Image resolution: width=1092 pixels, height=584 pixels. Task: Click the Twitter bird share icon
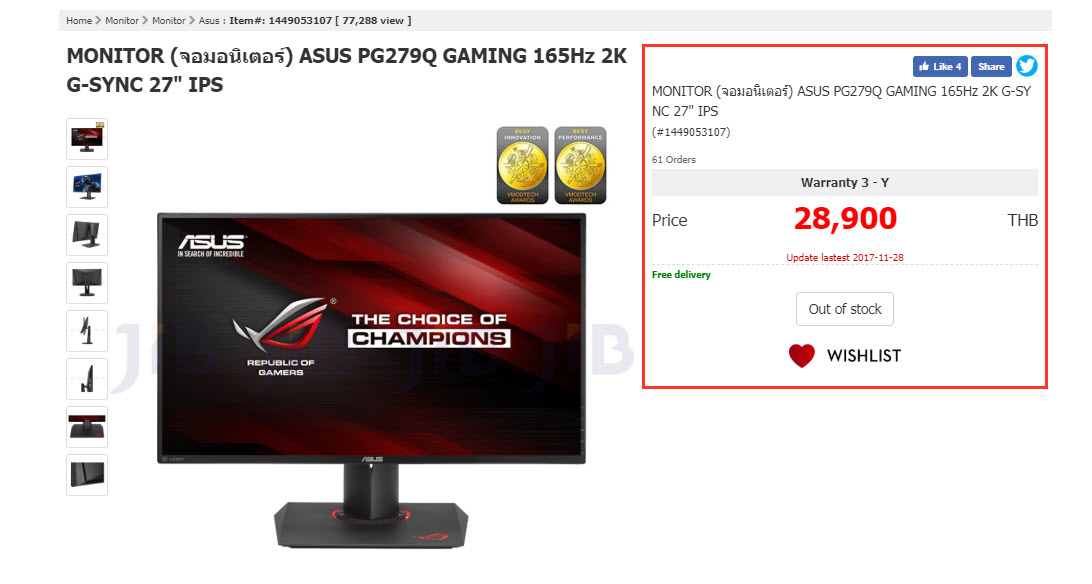1027,66
